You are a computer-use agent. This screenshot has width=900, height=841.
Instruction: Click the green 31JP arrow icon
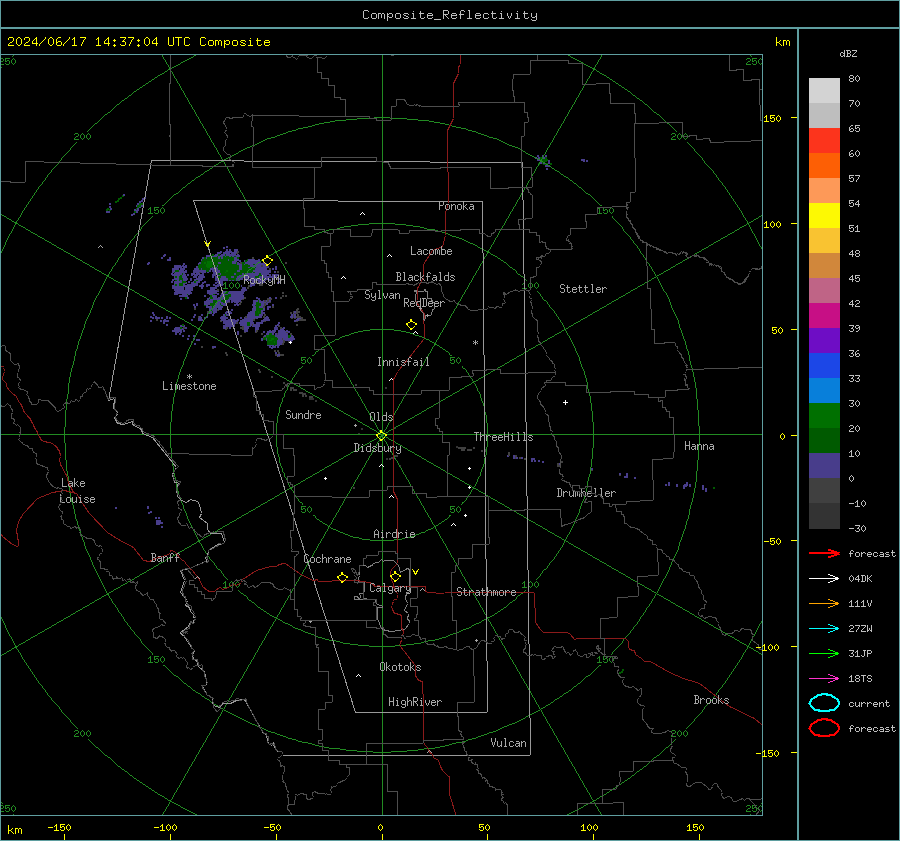click(824, 653)
